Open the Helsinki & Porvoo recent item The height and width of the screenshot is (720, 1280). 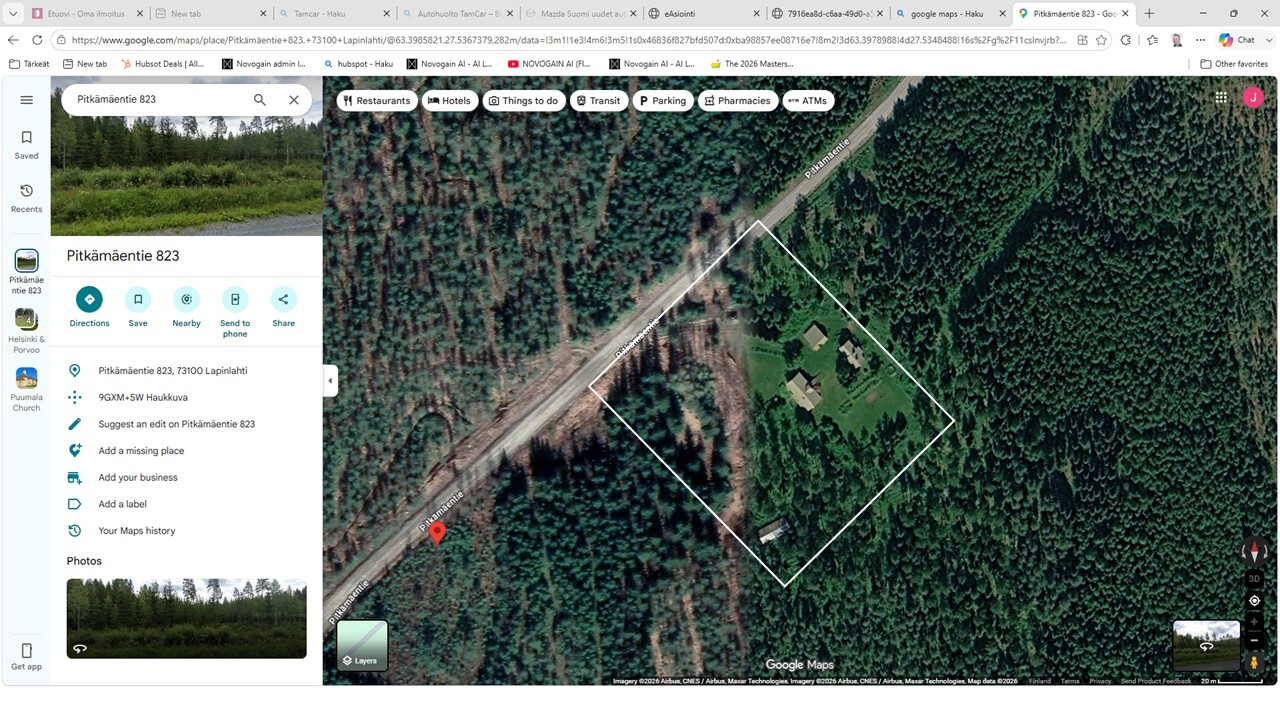coord(27,331)
